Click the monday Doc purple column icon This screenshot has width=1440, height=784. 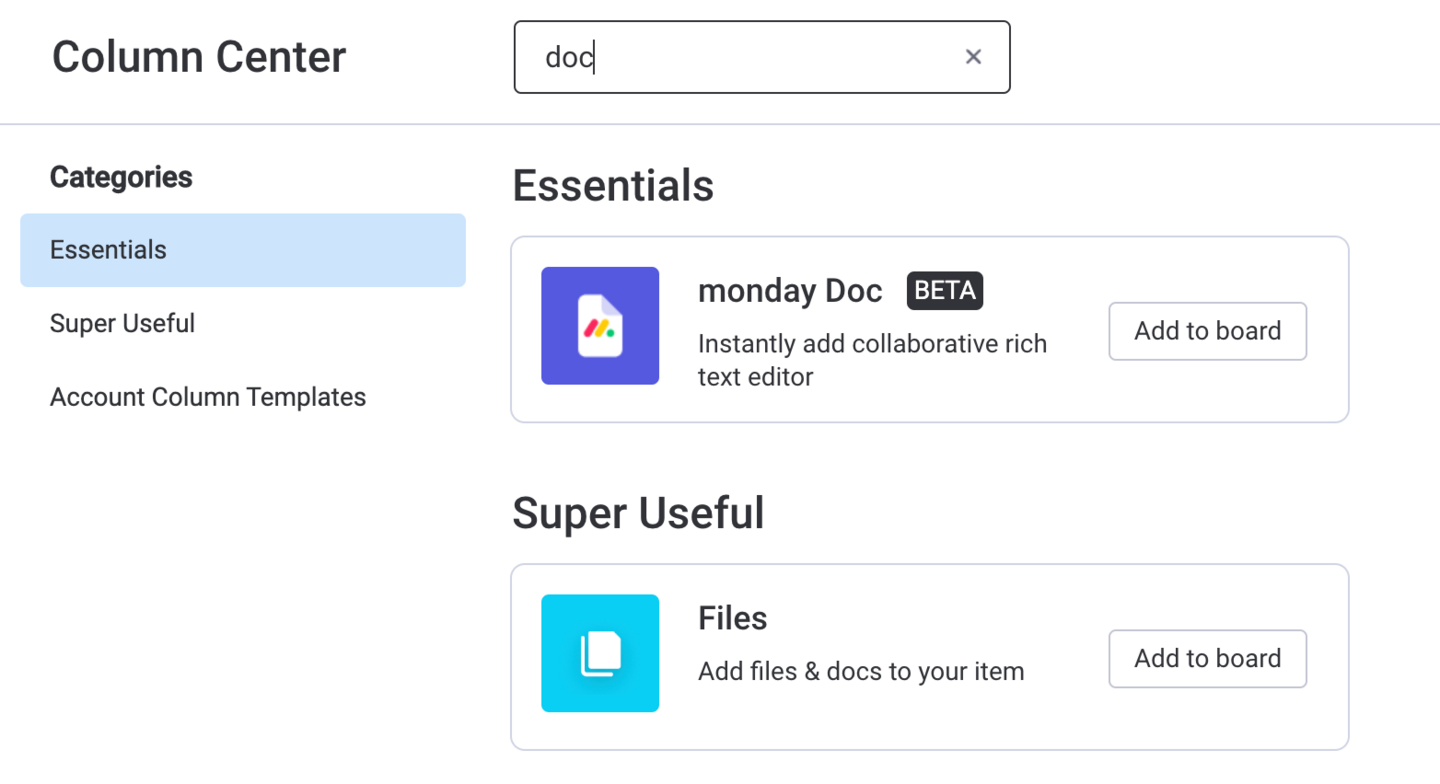pyautogui.click(x=600, y=326)
